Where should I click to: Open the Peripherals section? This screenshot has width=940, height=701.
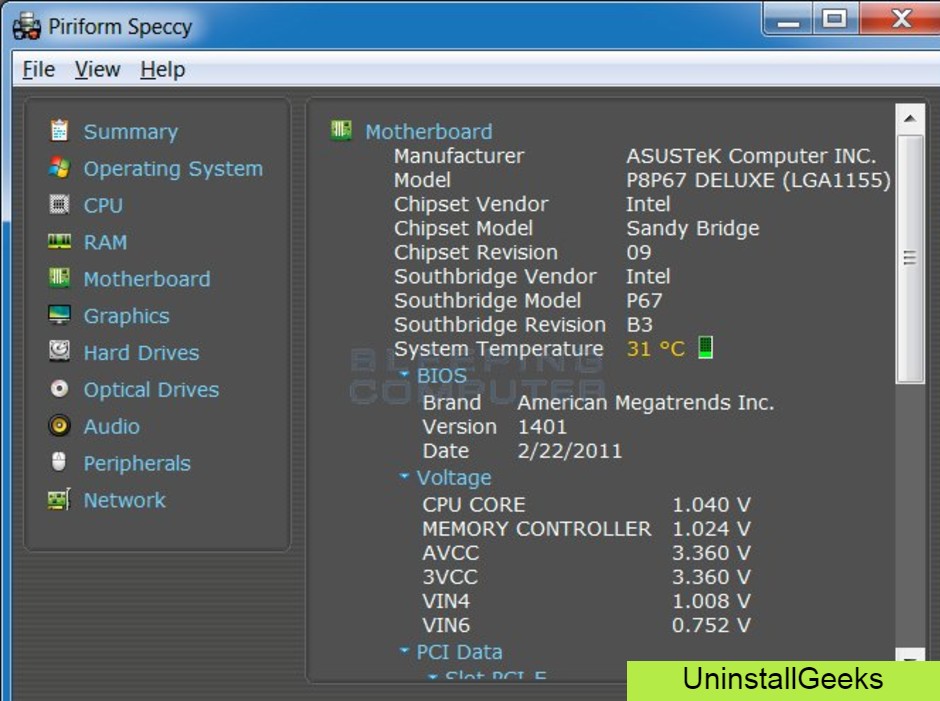[137, 464]
